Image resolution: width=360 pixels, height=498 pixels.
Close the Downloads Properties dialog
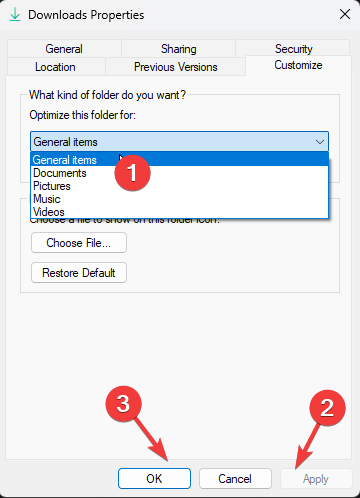coord(345,14)
